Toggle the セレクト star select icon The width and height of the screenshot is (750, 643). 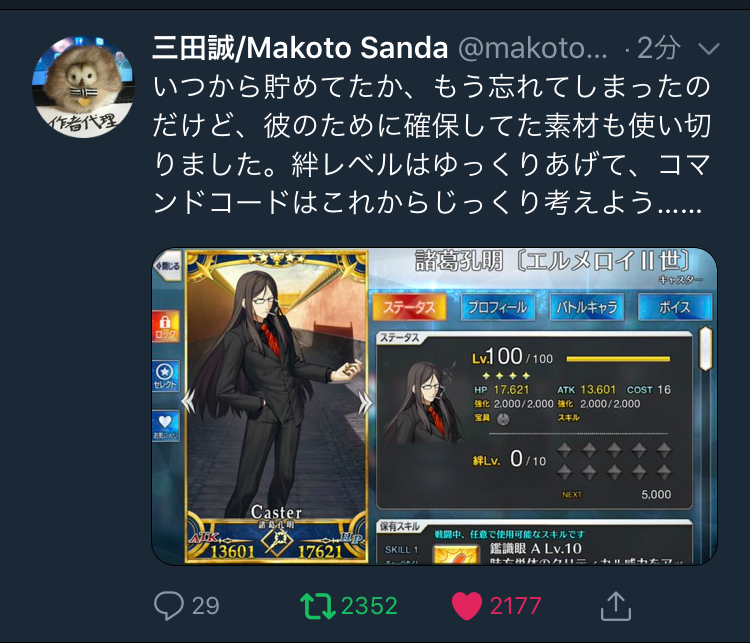pos(165,376)
